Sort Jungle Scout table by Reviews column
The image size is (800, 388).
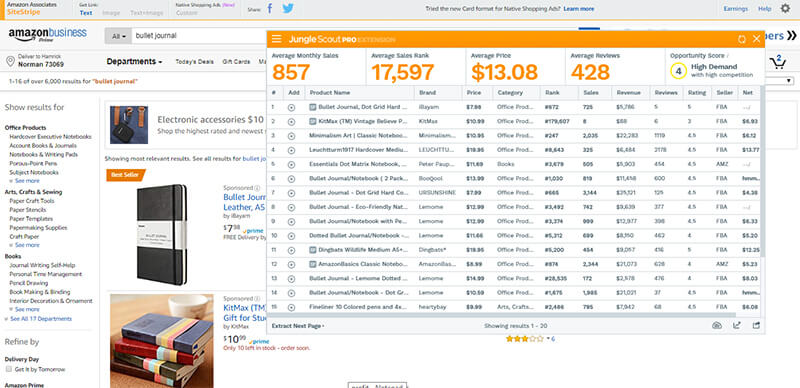click(666, 93)
